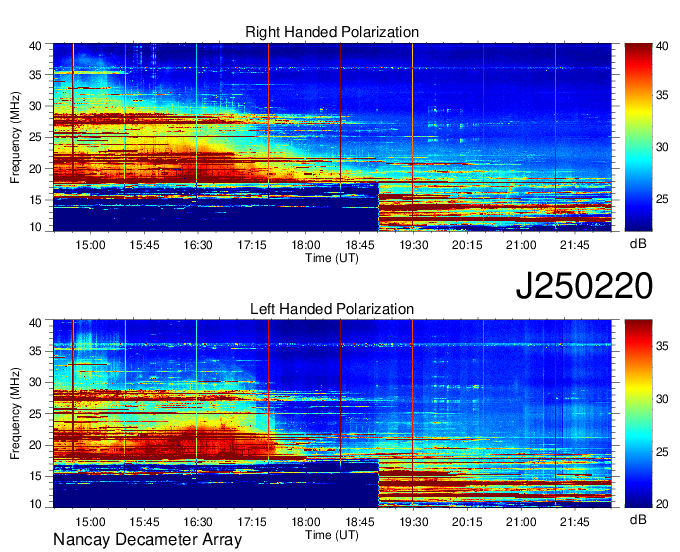Click the 18:45 time tick of the Right Handed plot
The height and width of the screenshot is (552, 680).
click(360, 245)
